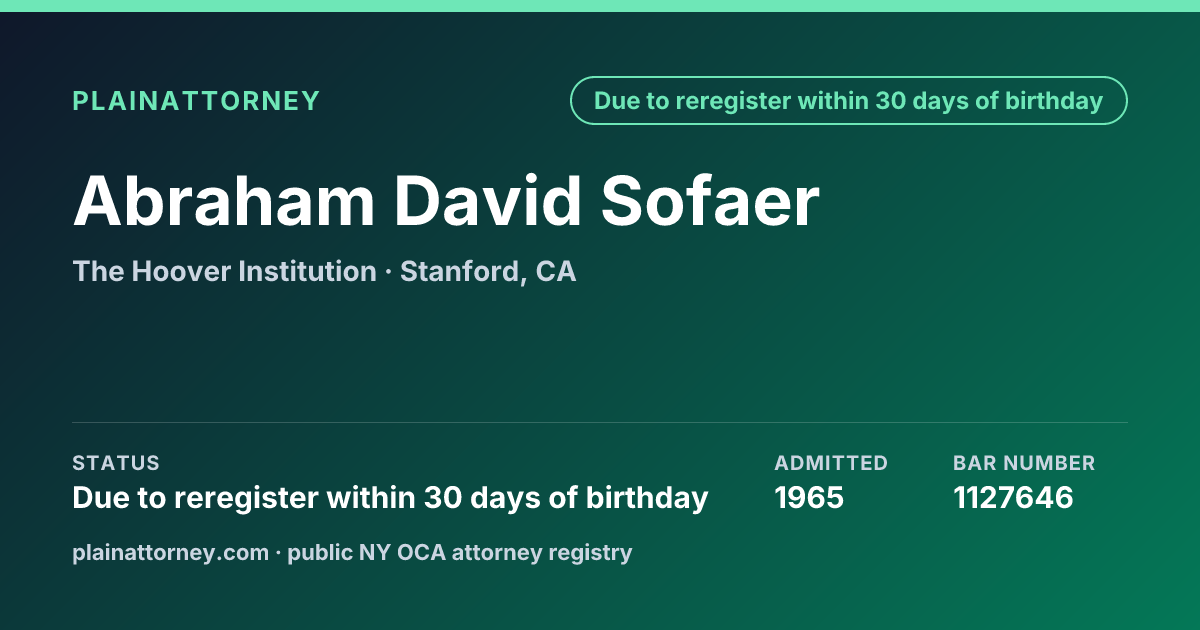The image size is (1200, 630).
Task: Select the admitted year 1965
Action: pos(809,497)
